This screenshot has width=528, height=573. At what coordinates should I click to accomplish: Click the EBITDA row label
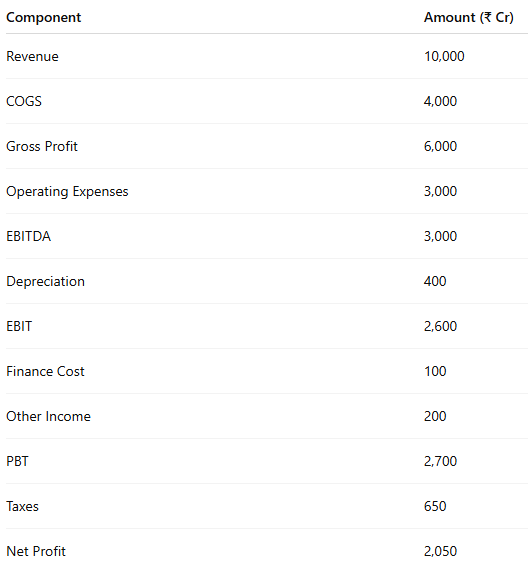(x=29, y=236)
